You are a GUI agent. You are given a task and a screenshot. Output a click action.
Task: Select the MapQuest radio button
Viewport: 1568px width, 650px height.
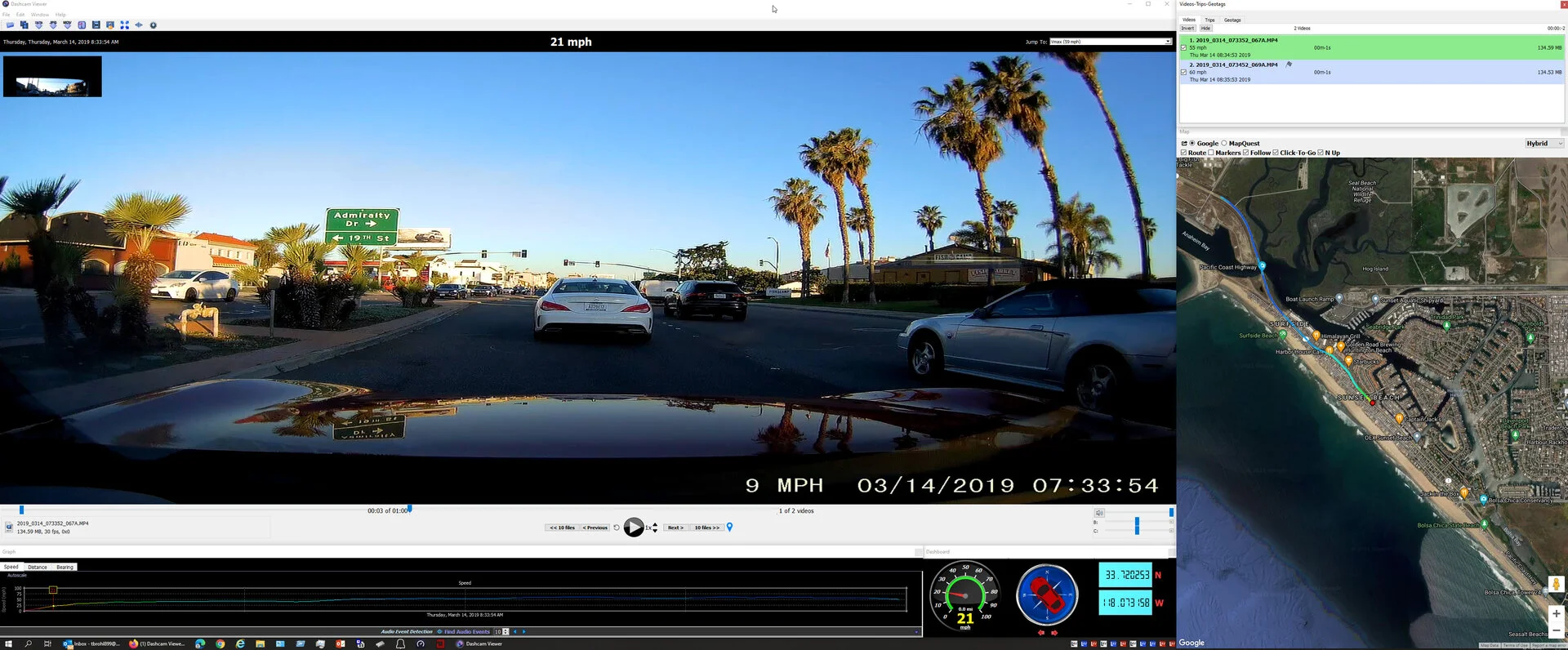coord(1223,144)
